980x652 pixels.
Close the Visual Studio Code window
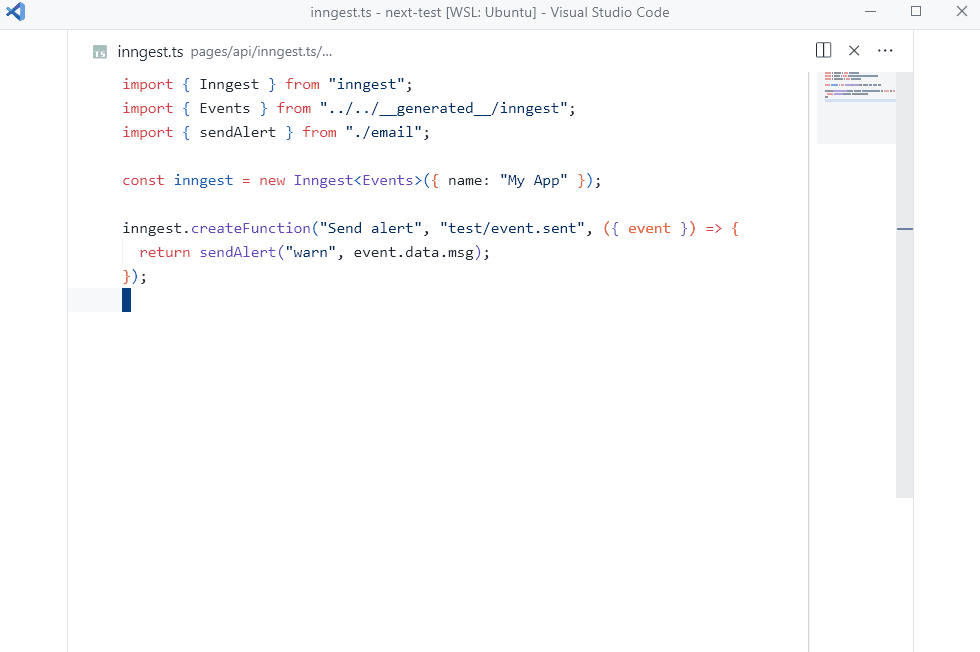(962, 11)
